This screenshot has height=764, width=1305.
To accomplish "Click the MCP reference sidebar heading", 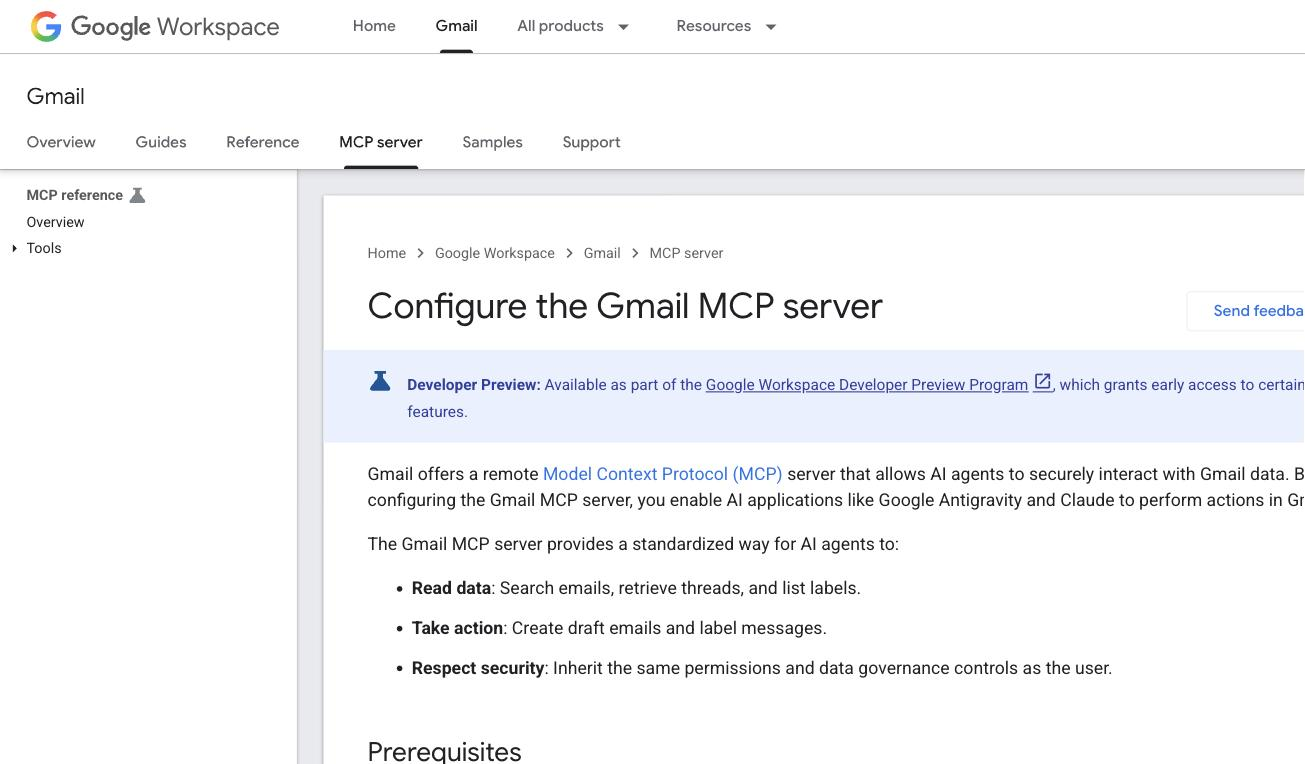I will click(75, 195).
